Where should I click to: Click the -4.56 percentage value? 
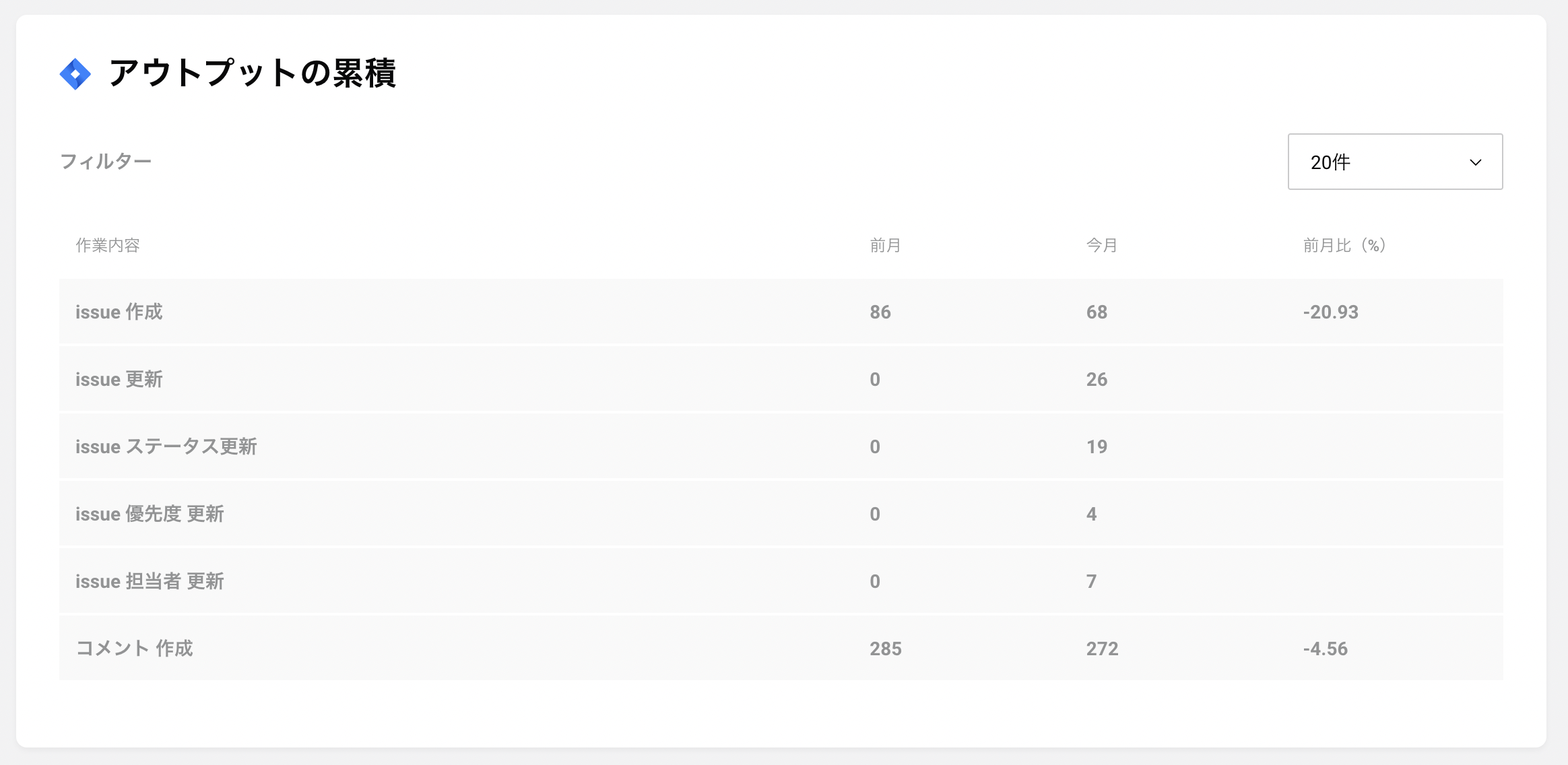1325,648
